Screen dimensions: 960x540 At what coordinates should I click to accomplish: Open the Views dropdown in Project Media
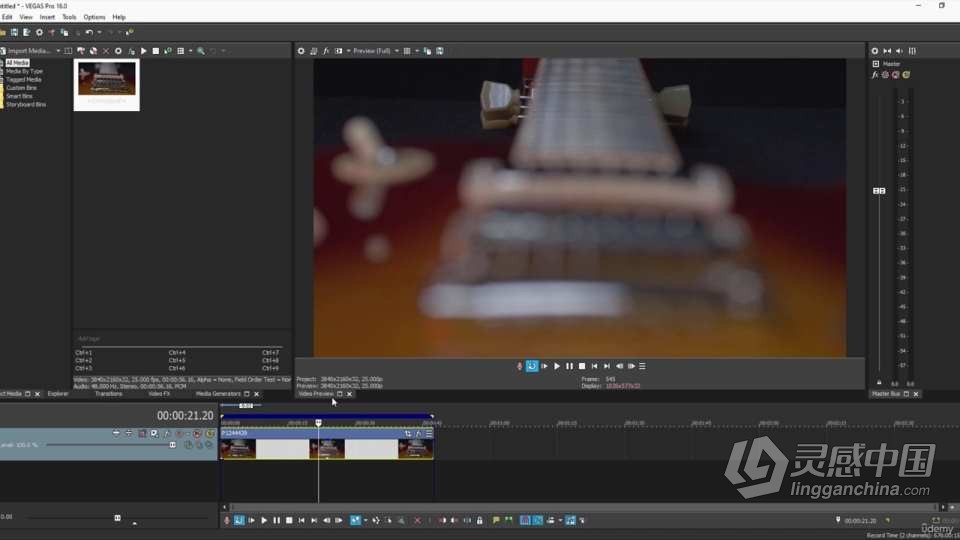coord(190,51)
